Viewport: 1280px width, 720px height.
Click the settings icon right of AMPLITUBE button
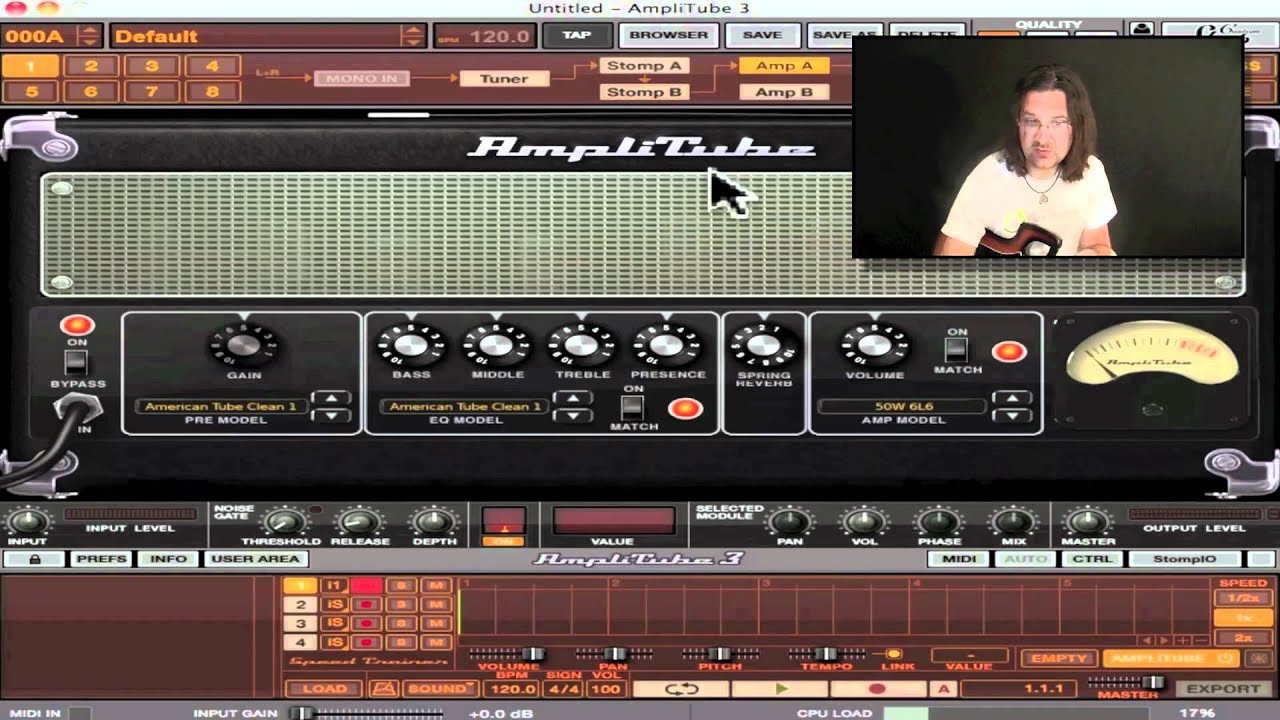tap(1258, 658)
